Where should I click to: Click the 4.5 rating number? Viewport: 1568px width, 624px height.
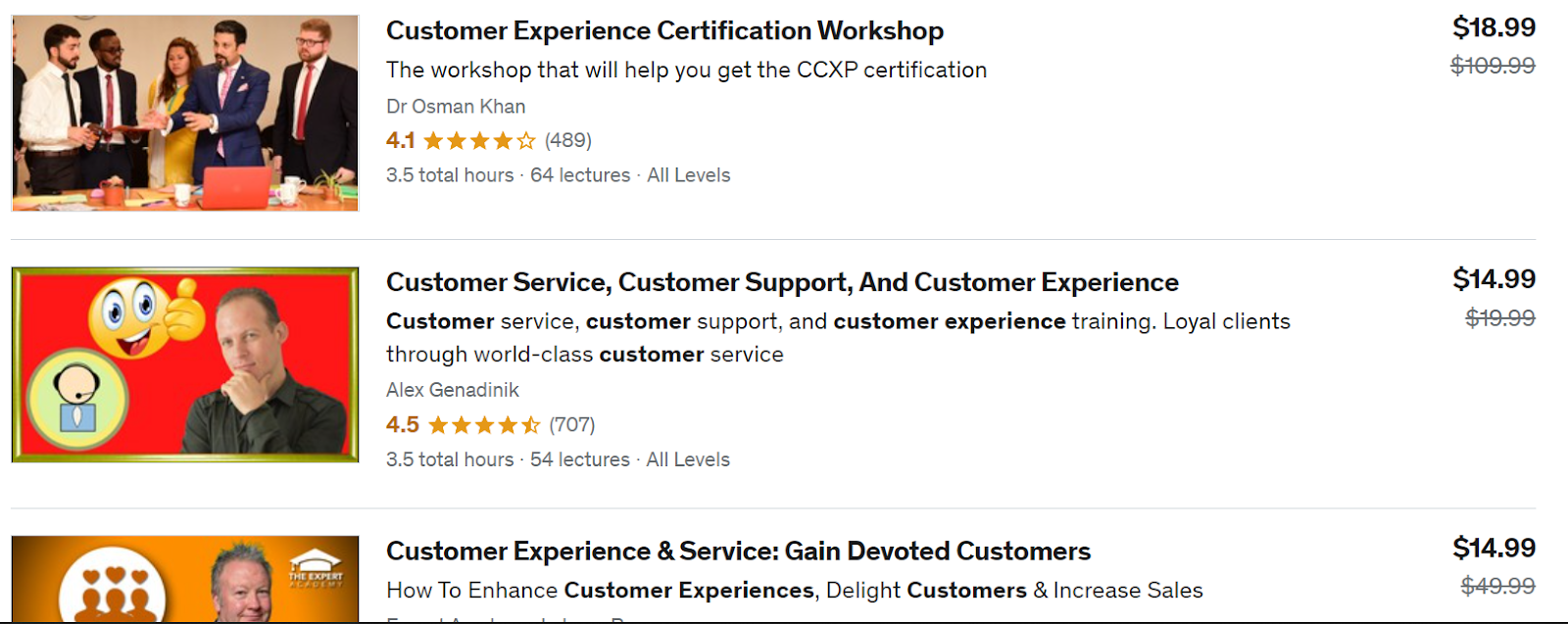click(x=402, y=425)
